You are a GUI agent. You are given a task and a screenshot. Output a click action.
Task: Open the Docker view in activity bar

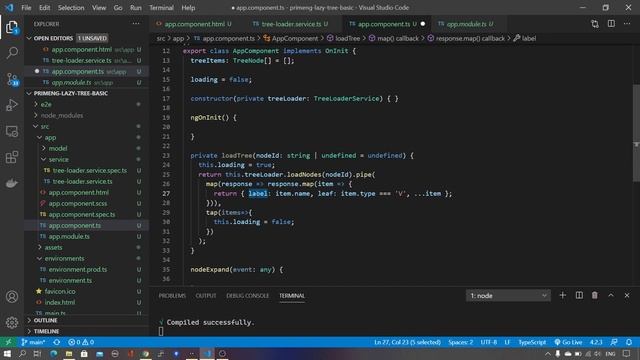(x=12, y=183)
